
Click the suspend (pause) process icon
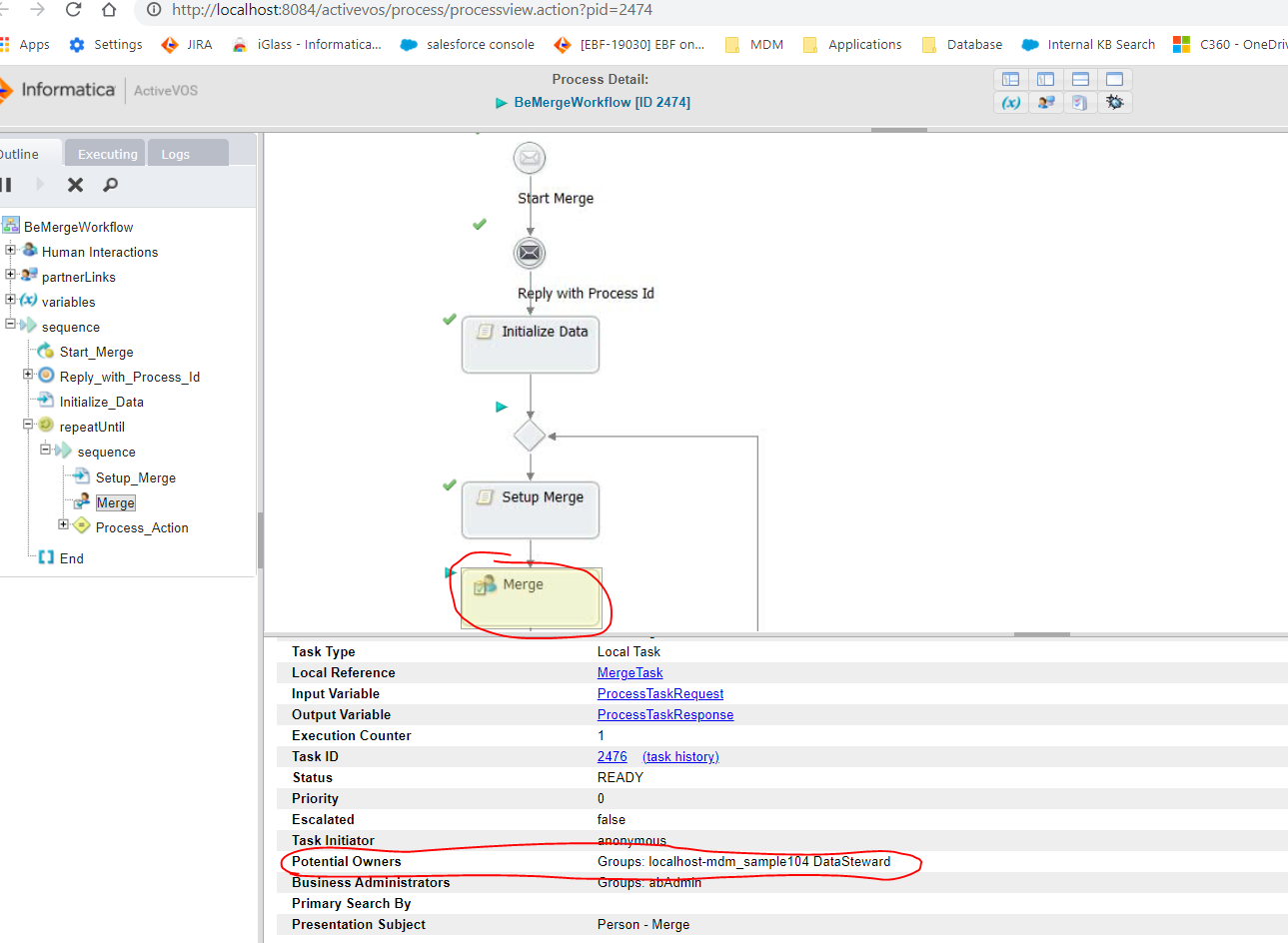click(6, 185)
